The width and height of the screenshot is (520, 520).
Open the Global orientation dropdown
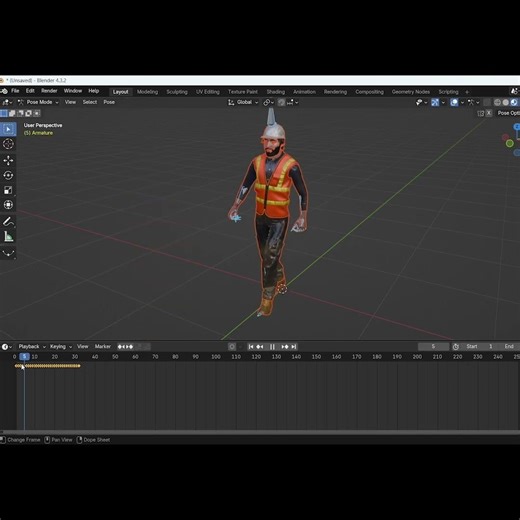(243, 102)
